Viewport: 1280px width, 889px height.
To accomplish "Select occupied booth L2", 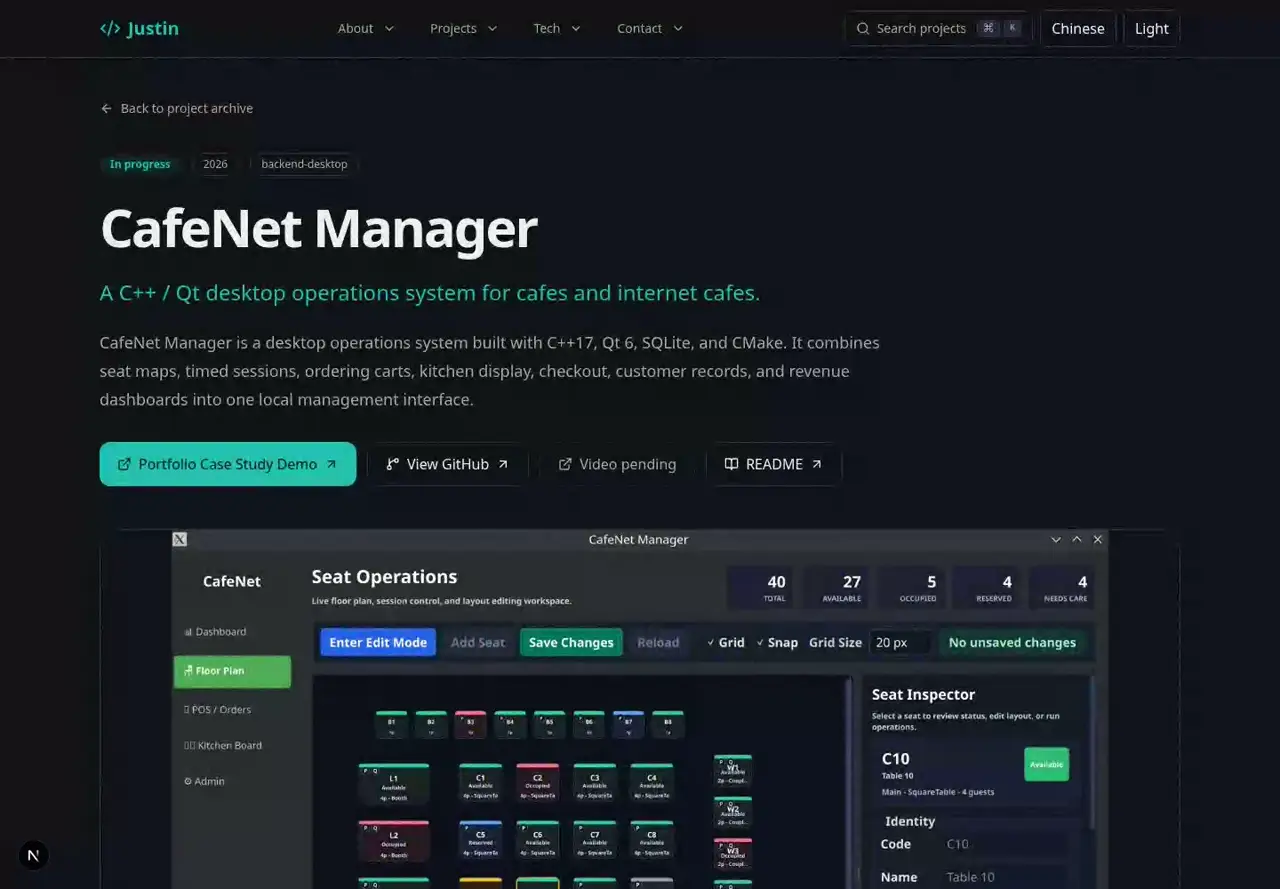I will 393,841.
